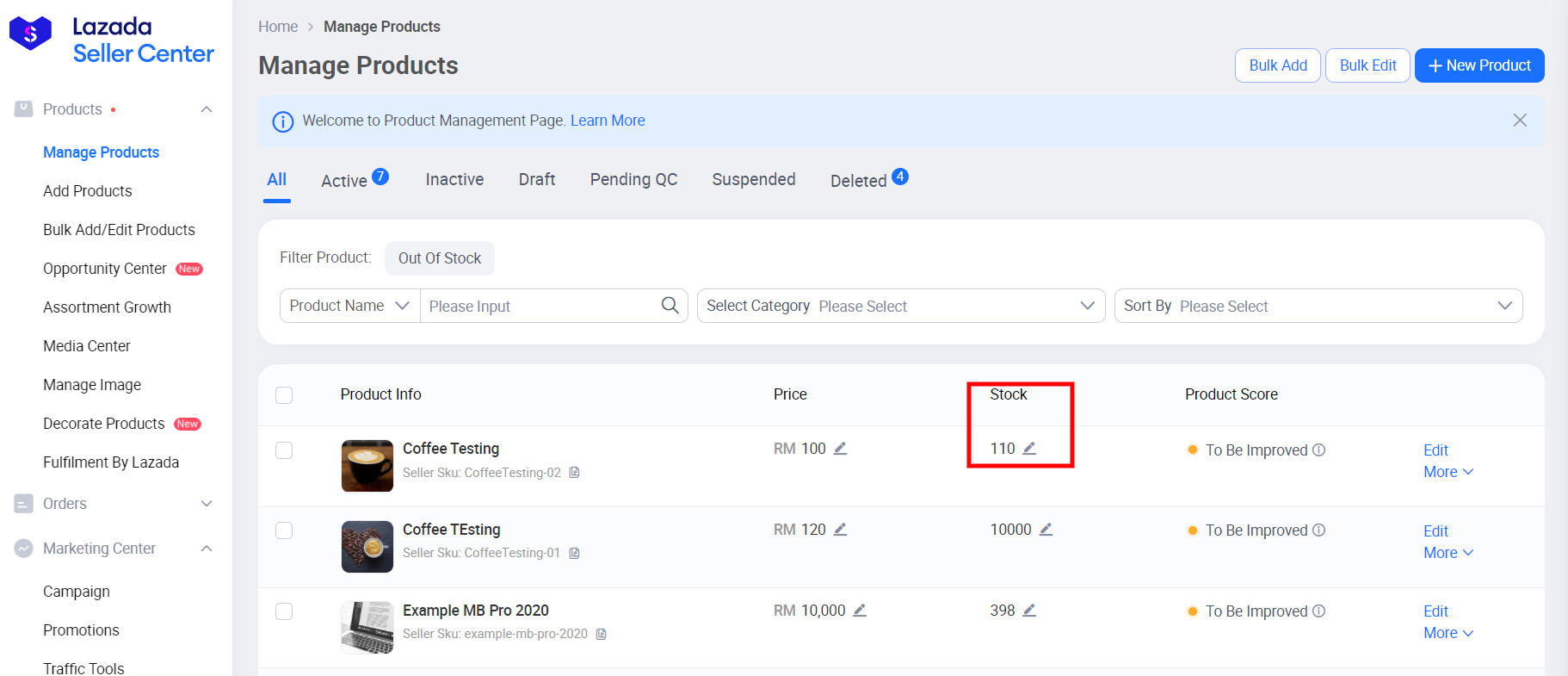Switch to the Deleted tab
The height and width of the screenshot is (676, 1568).
tap(858, 181)
